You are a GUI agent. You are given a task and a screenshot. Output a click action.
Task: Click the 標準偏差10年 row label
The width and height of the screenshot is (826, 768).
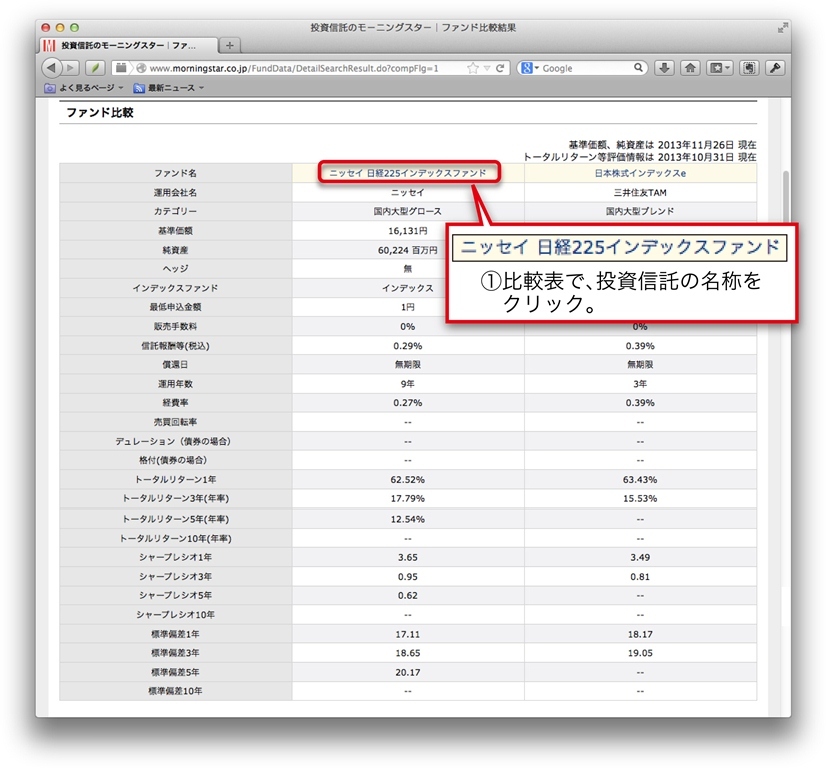(175, 691)
